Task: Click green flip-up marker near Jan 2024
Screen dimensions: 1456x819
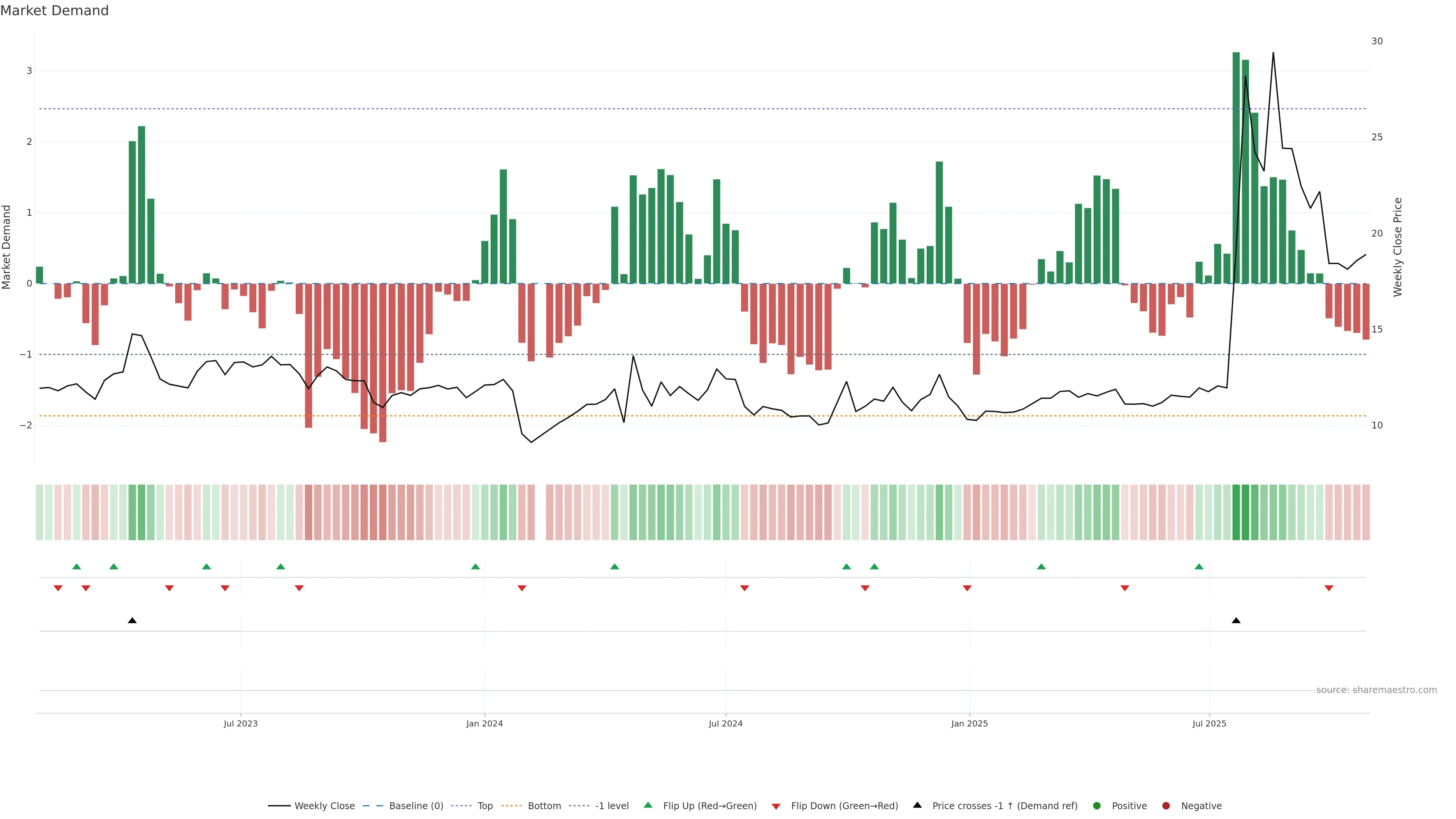Action: pos(475,566)
